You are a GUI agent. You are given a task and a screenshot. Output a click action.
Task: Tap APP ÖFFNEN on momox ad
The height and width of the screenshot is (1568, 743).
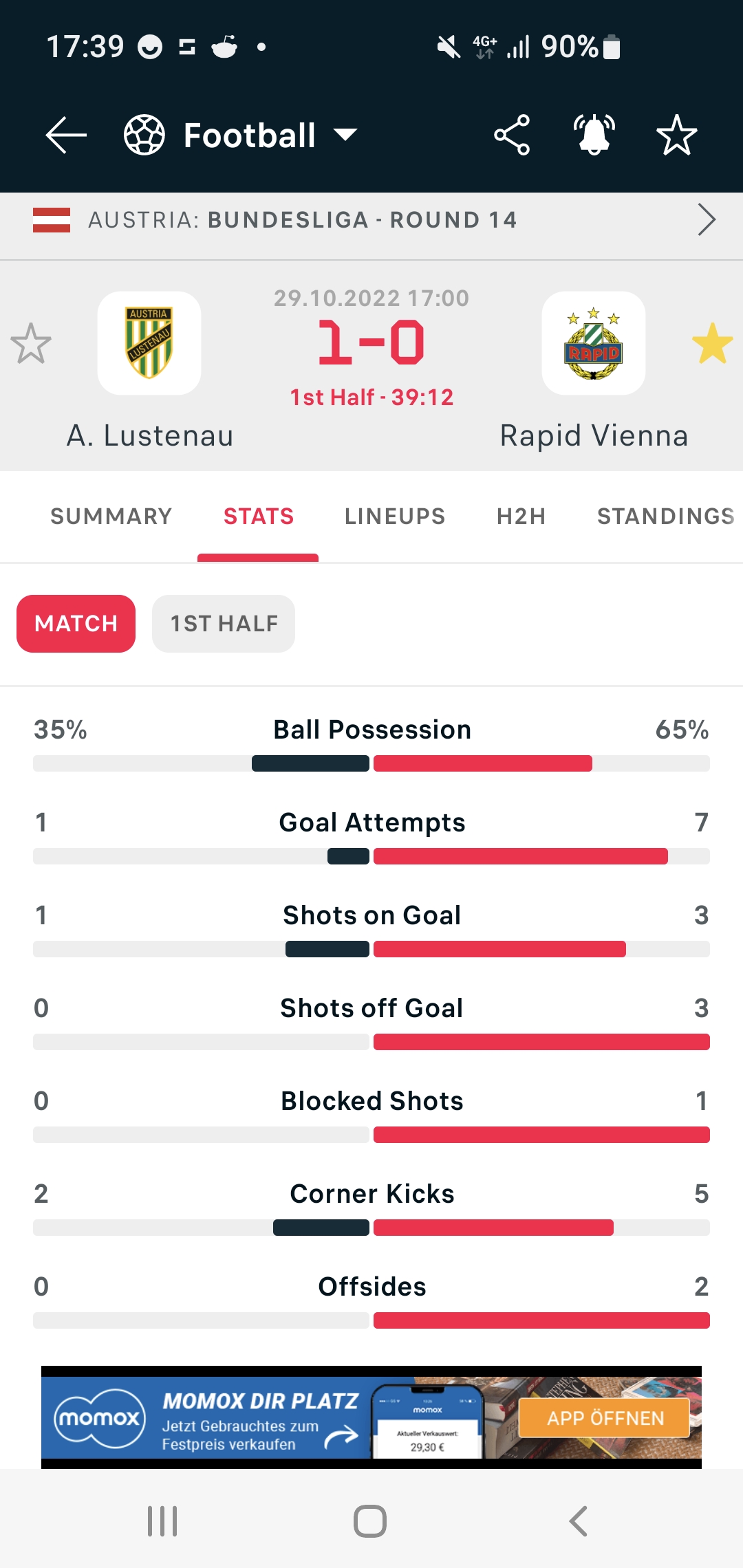pos(604,1418)
